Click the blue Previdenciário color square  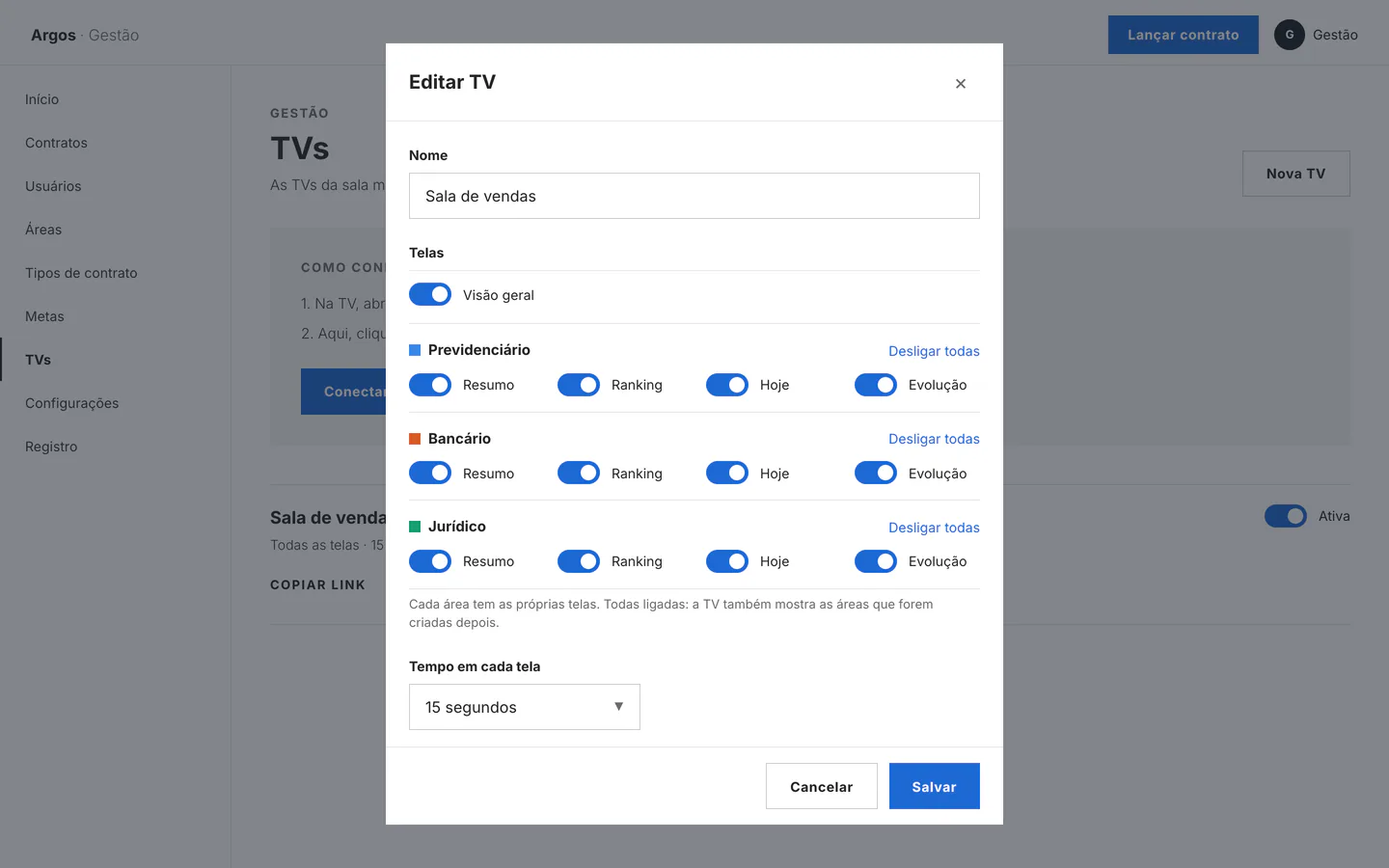[x=415, y=350]
